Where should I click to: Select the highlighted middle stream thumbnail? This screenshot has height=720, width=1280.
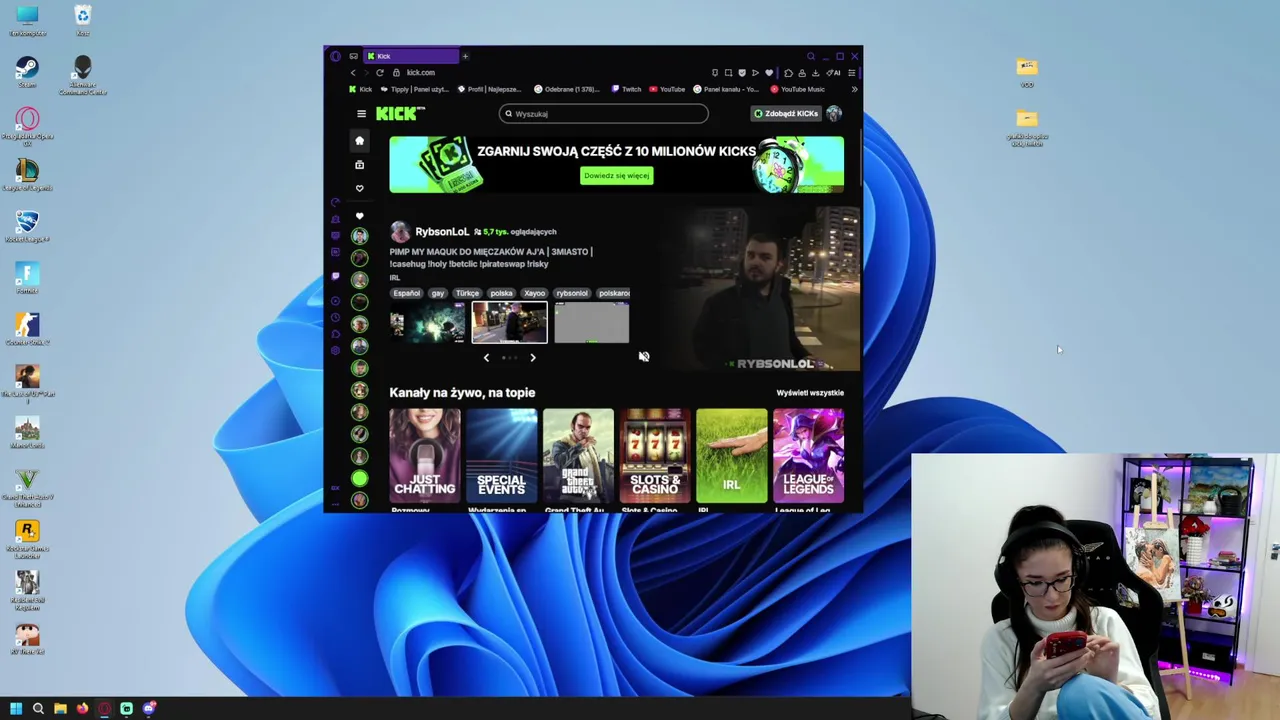tap(510, 323)
